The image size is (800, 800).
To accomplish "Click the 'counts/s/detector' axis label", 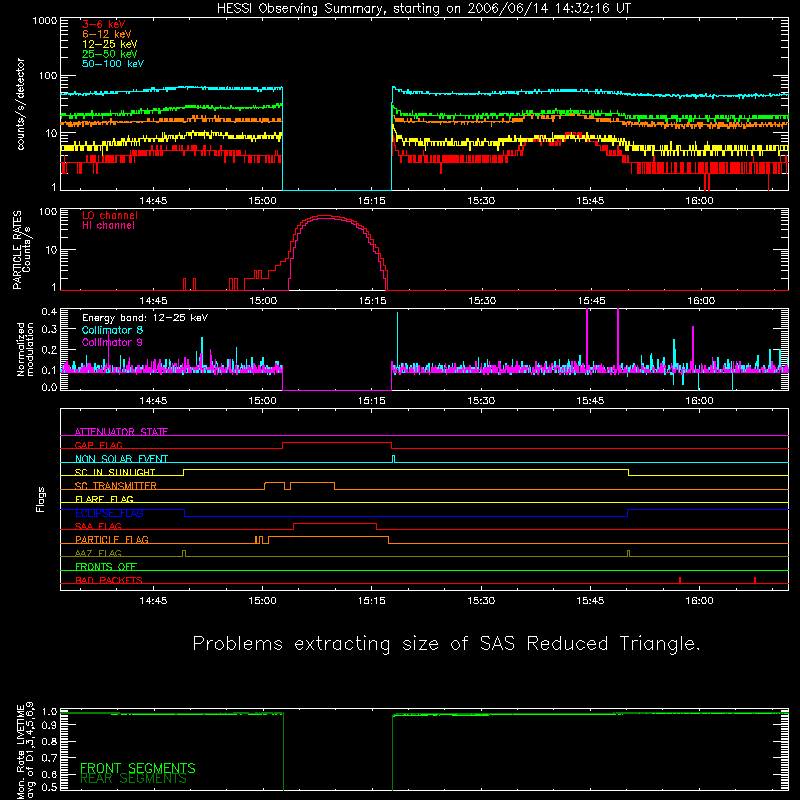I will [x=20, y=104].
